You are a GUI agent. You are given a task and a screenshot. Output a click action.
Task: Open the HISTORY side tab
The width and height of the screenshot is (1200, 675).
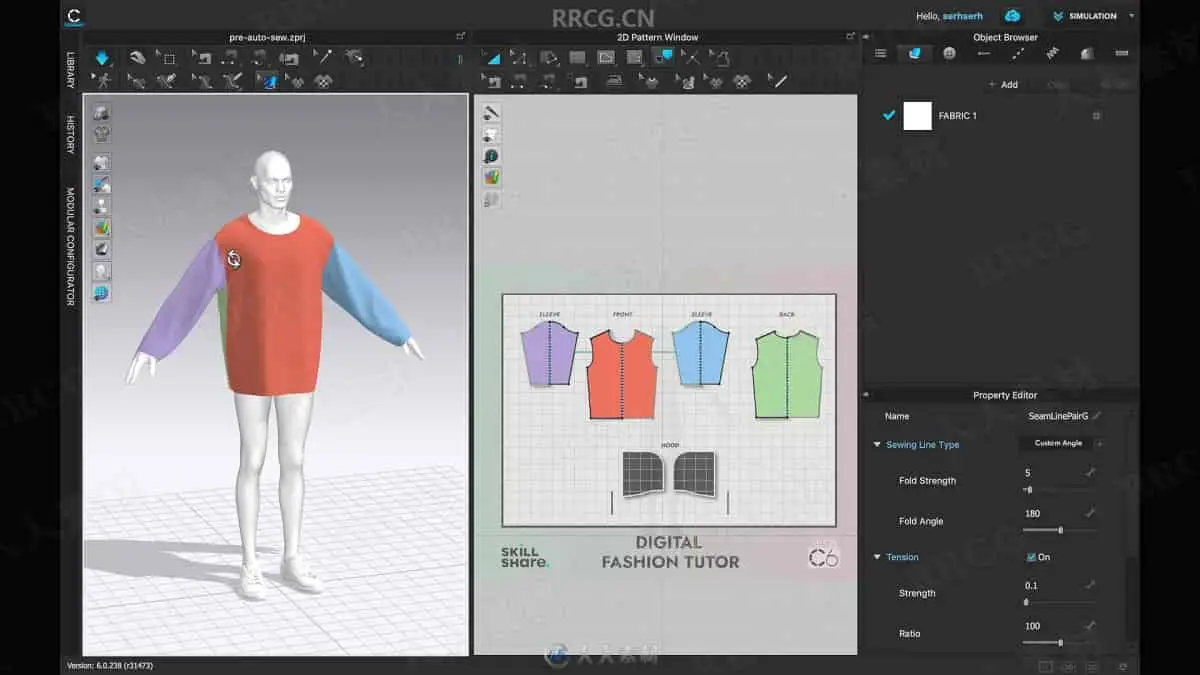[x=71, y=134]
